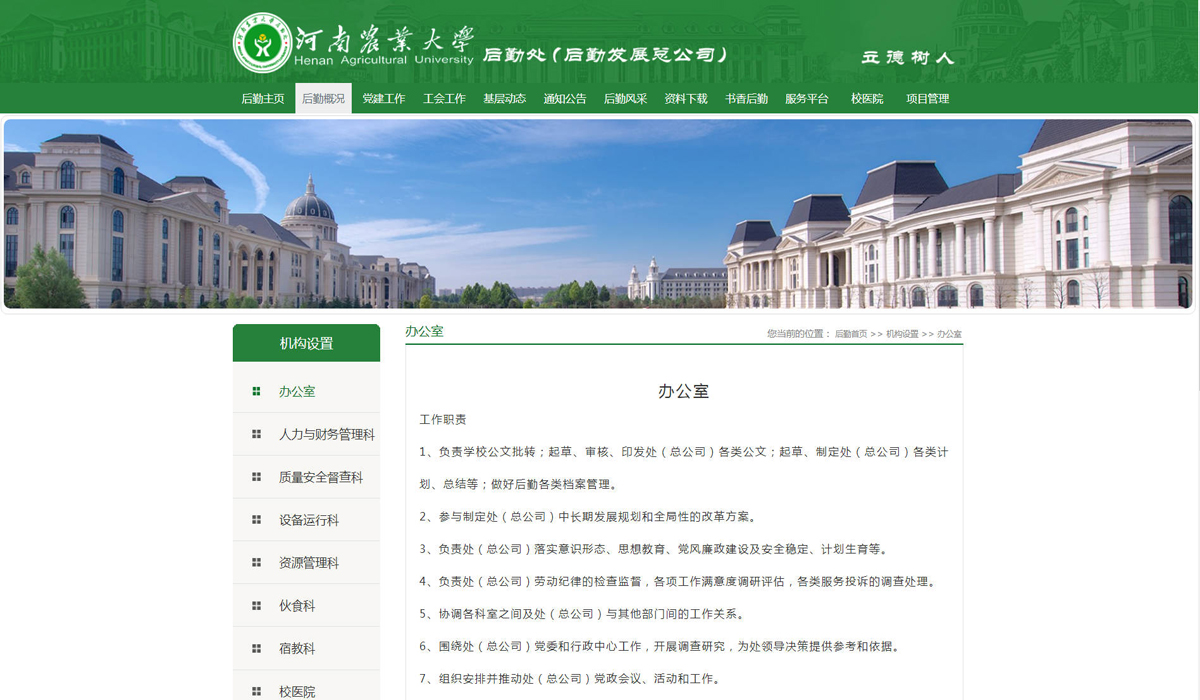Click the grid icon next to 人力与财务管理科
The height and width of the screenshot is (700, 1200).
pos(257,434)
